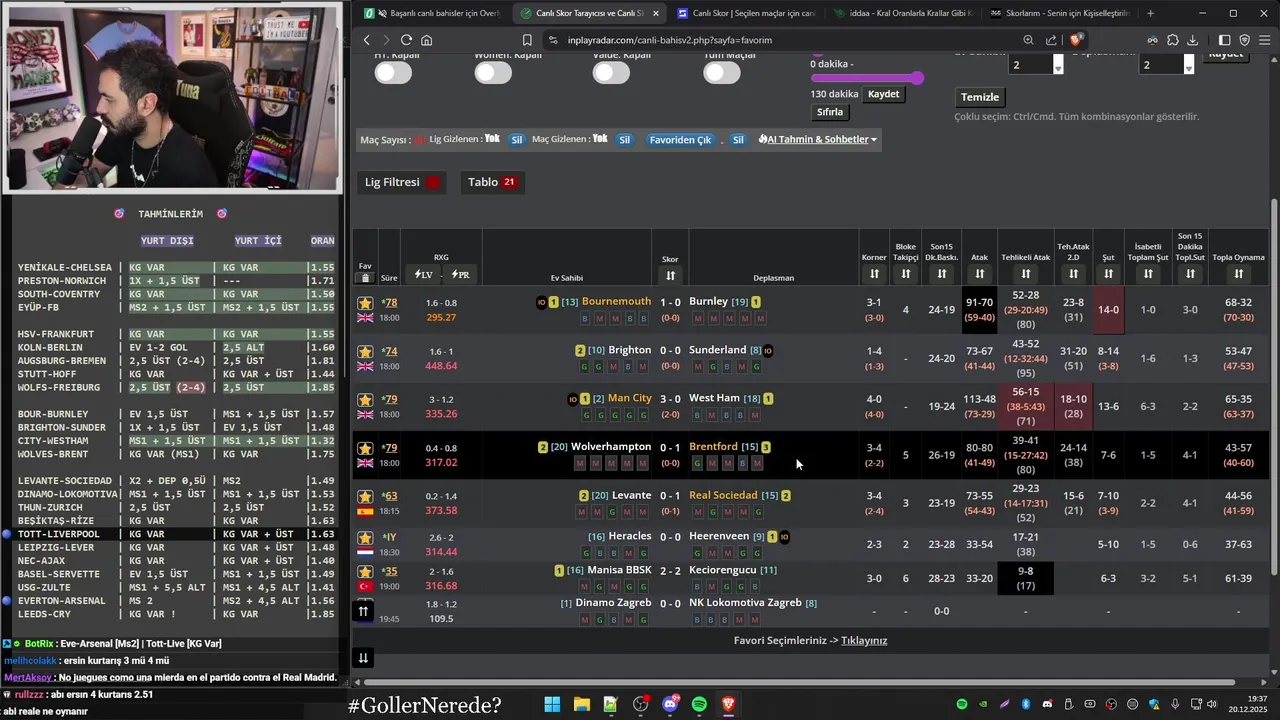Toggle the Heracles favorite star

365,537
